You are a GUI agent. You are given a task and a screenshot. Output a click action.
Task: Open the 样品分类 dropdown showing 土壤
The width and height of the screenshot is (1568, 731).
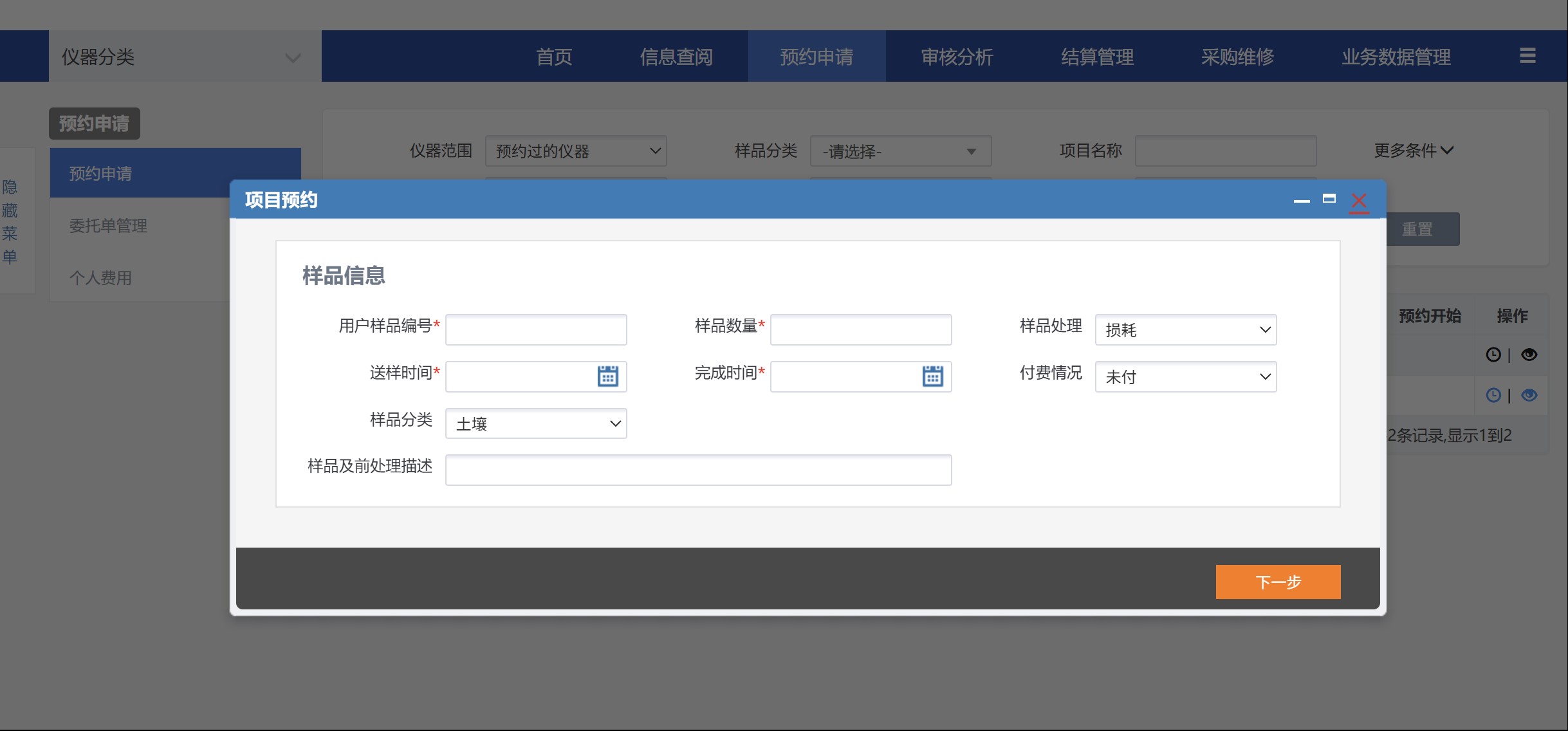(x=535, y=424)
